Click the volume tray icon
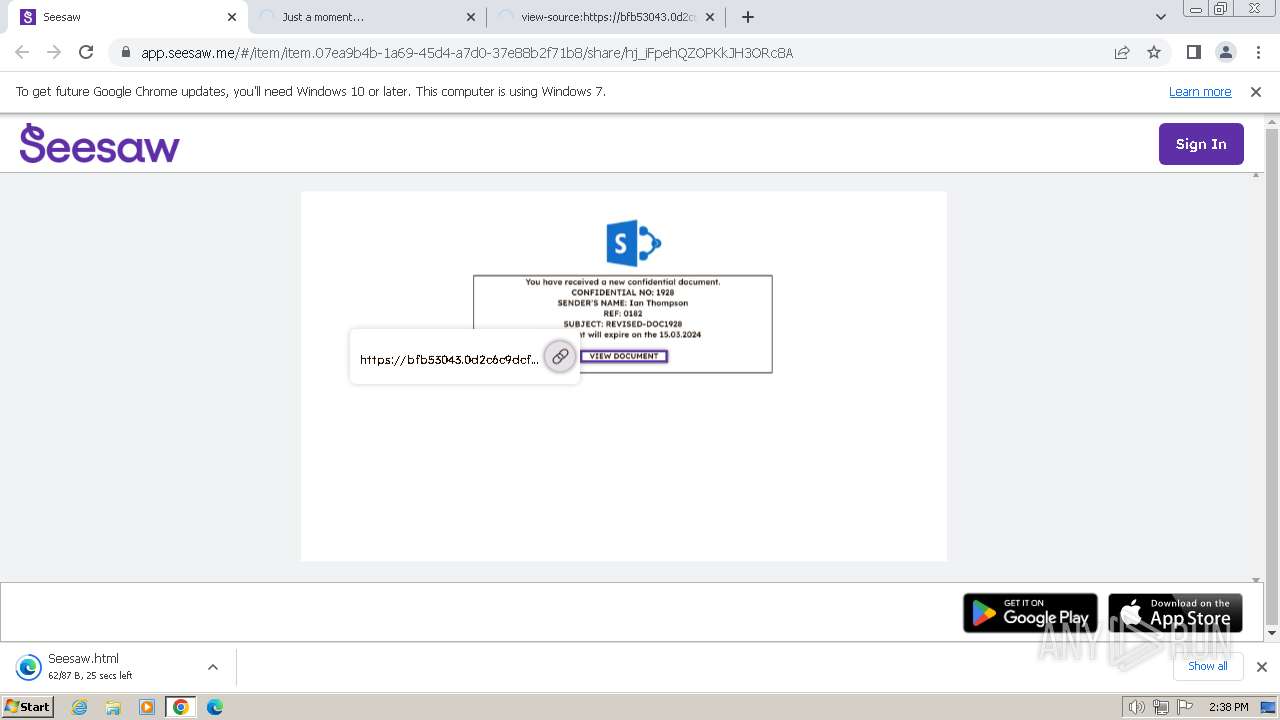Viewport: 1280px width, 720px height. [1137, 707]
